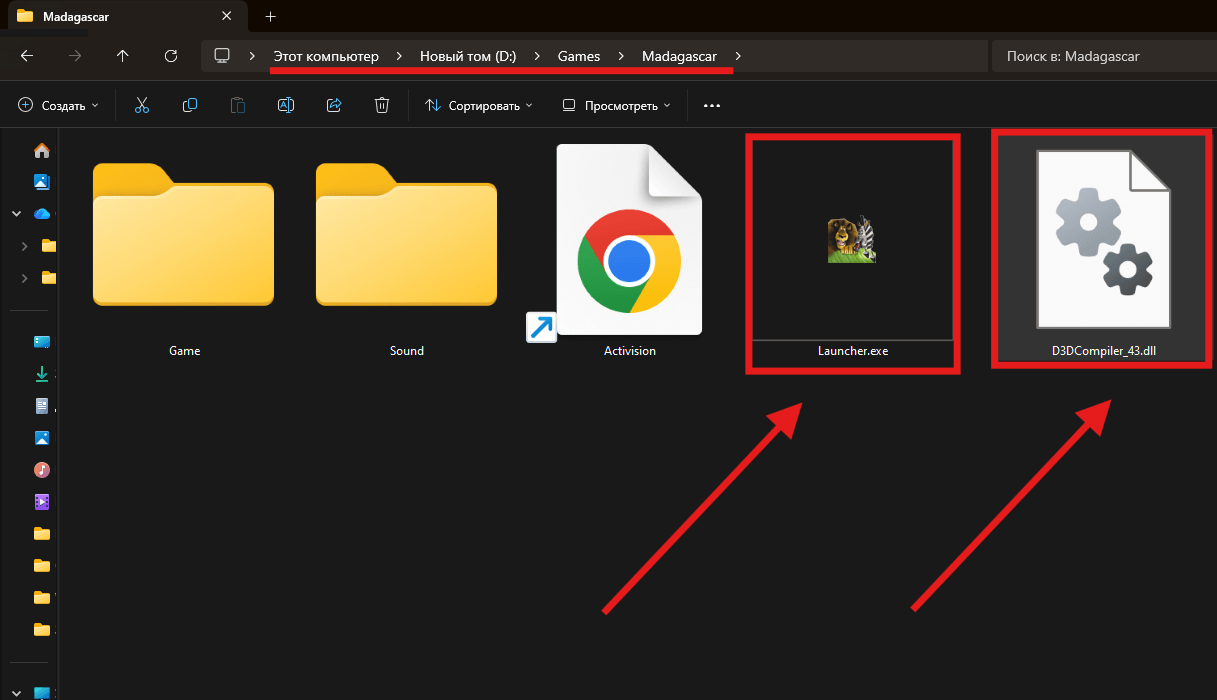Click the Share icon in toolbar

(334, 105)
